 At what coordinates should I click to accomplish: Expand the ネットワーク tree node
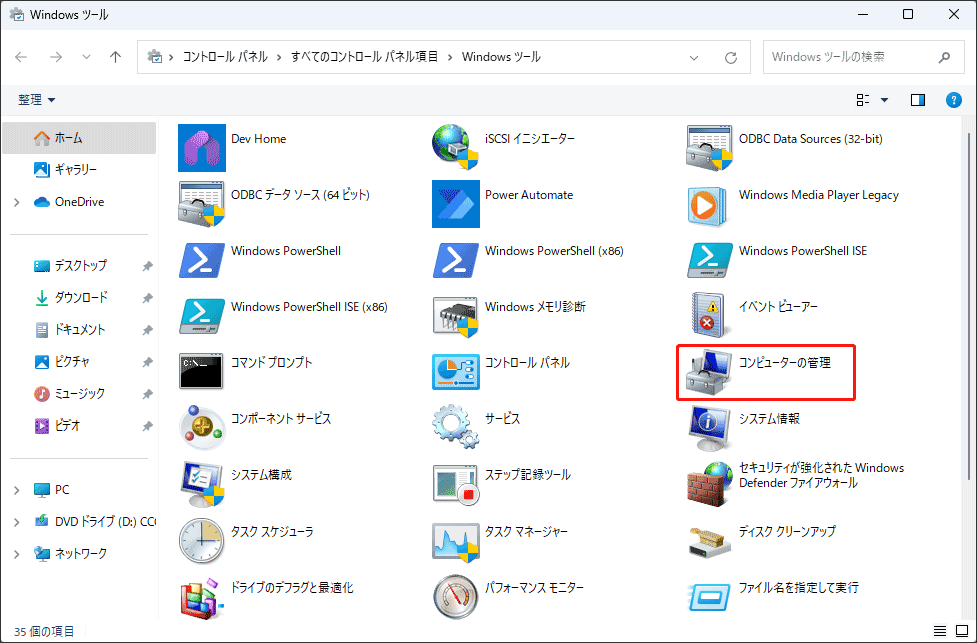click(17, 553)
